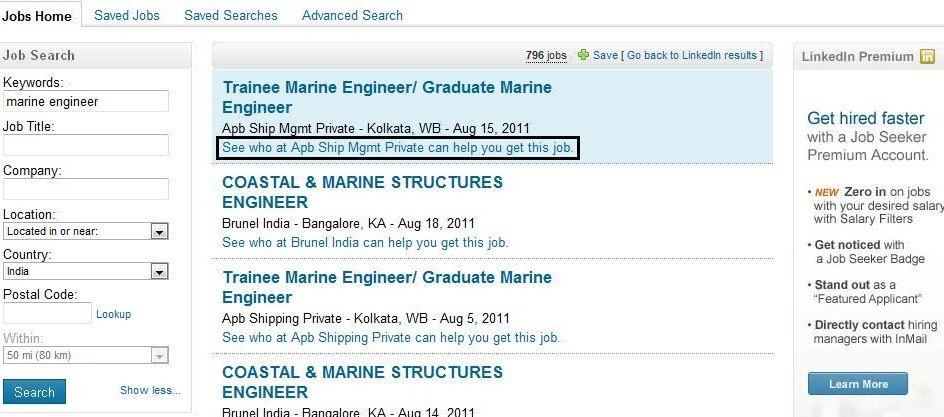
Task: Select the Jobs Home tab
Action: (36, 15)
